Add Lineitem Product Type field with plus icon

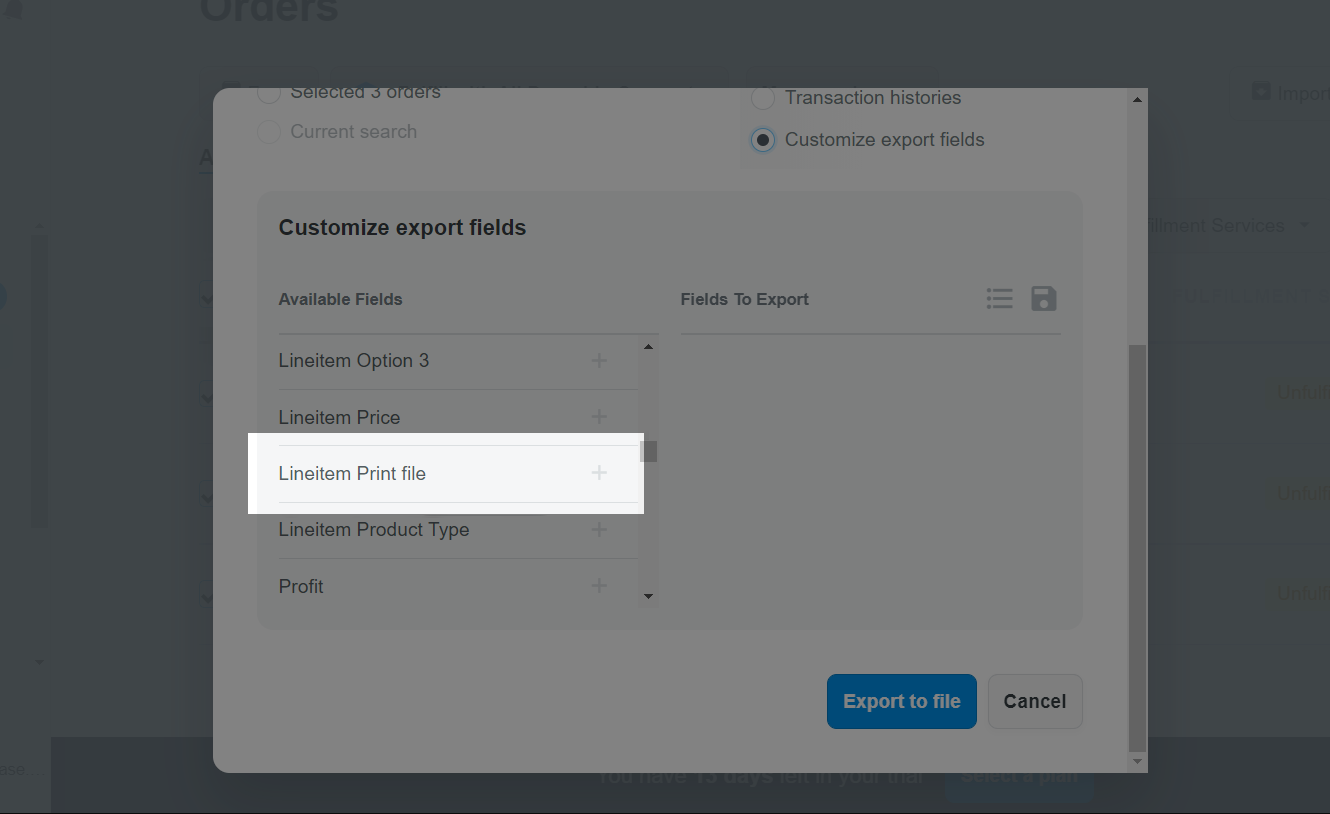point(599,529)
